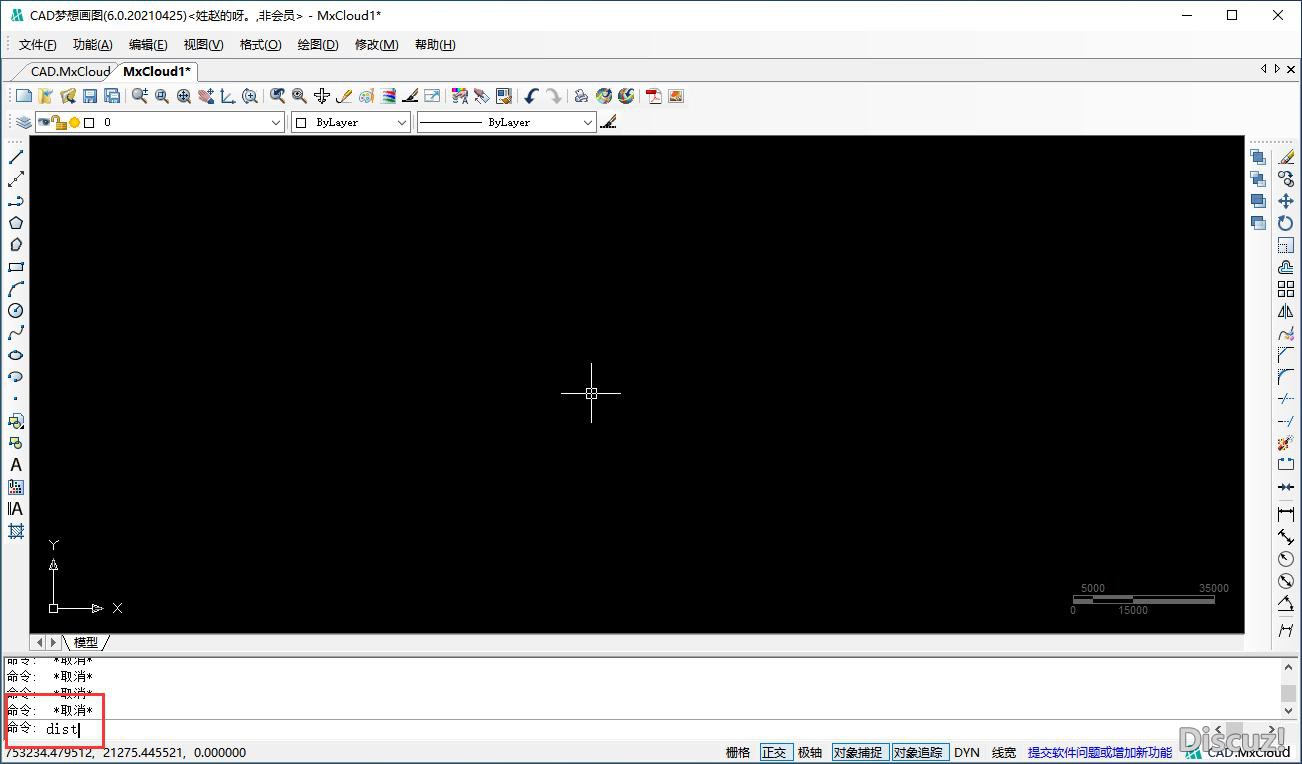This screenshot has width=1302, height=764.
Task: Click the Save All icon
Action: [112, 96]
